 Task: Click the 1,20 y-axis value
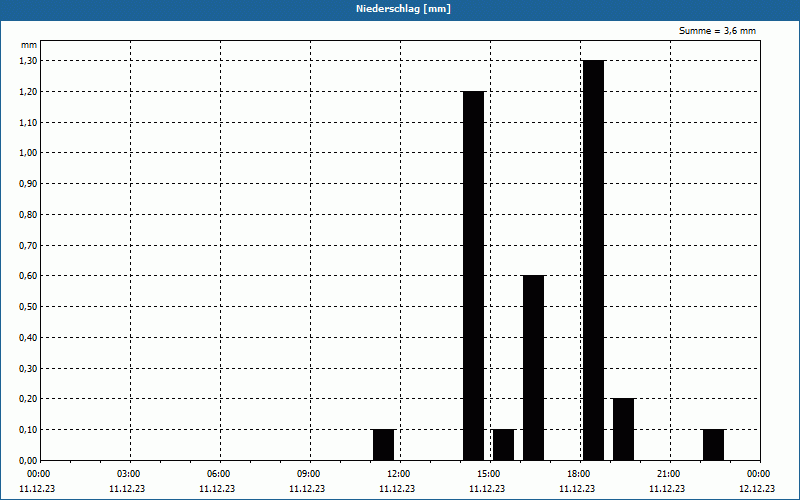pos(28,91)
